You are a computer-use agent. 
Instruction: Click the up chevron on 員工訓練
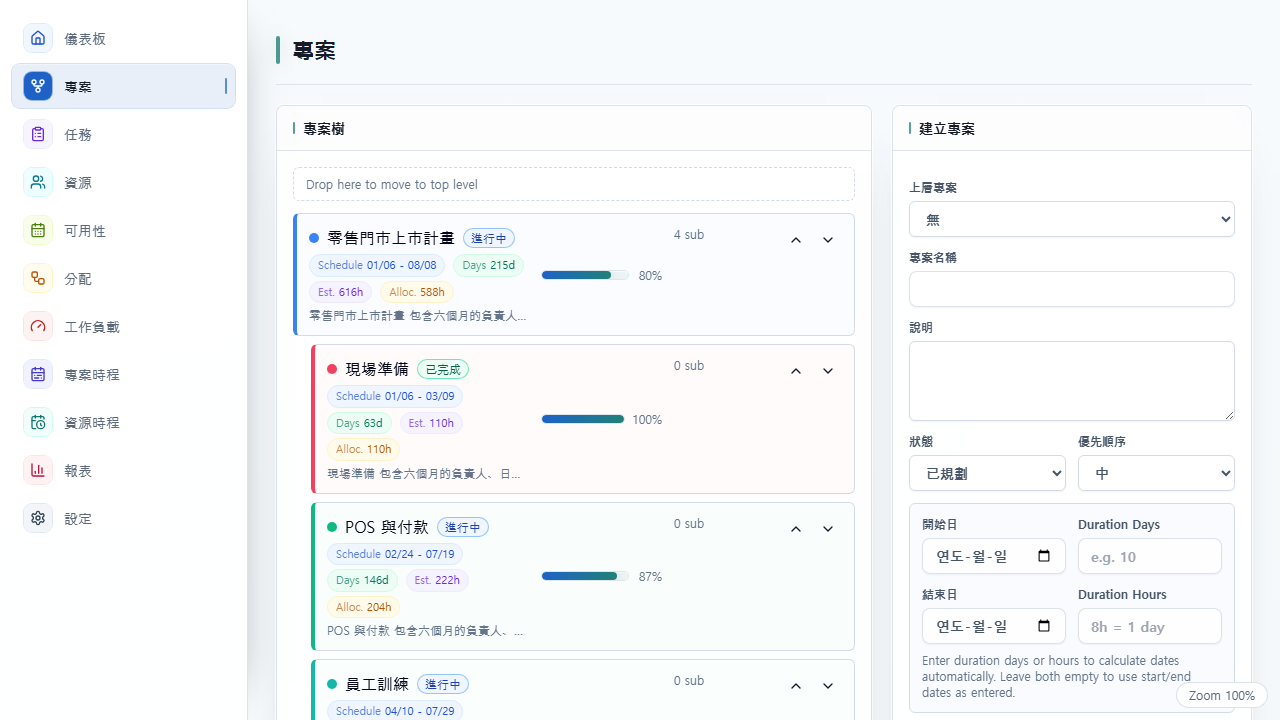[796, 686]
